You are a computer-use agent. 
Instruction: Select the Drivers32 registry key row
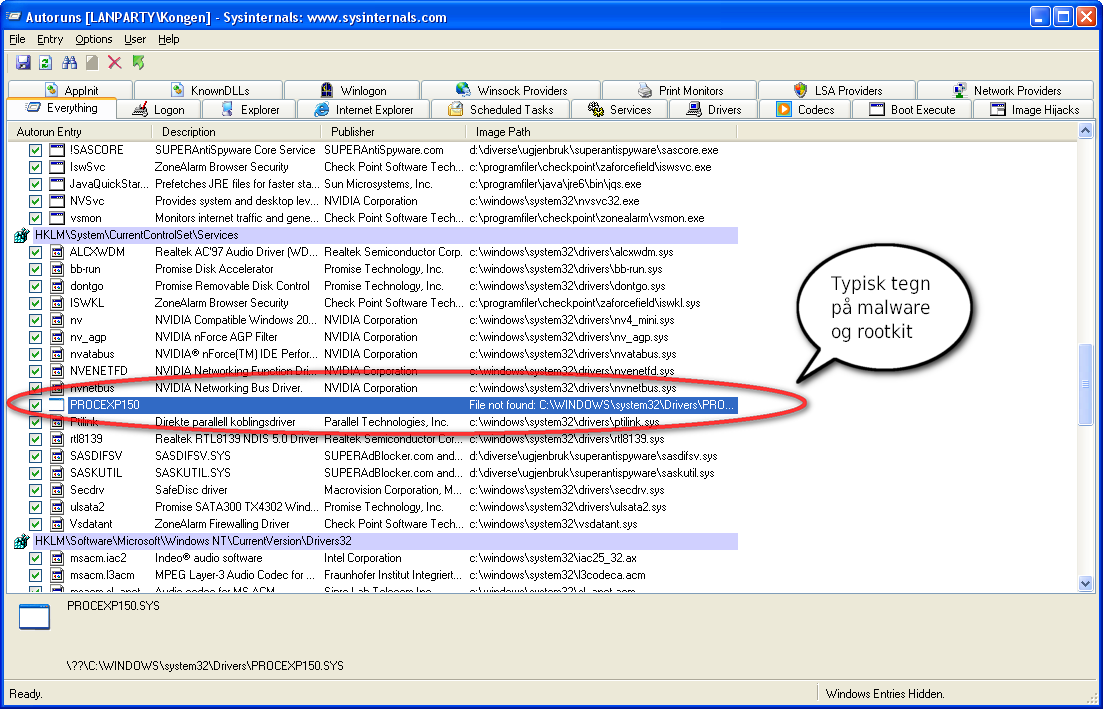[385, 541]
